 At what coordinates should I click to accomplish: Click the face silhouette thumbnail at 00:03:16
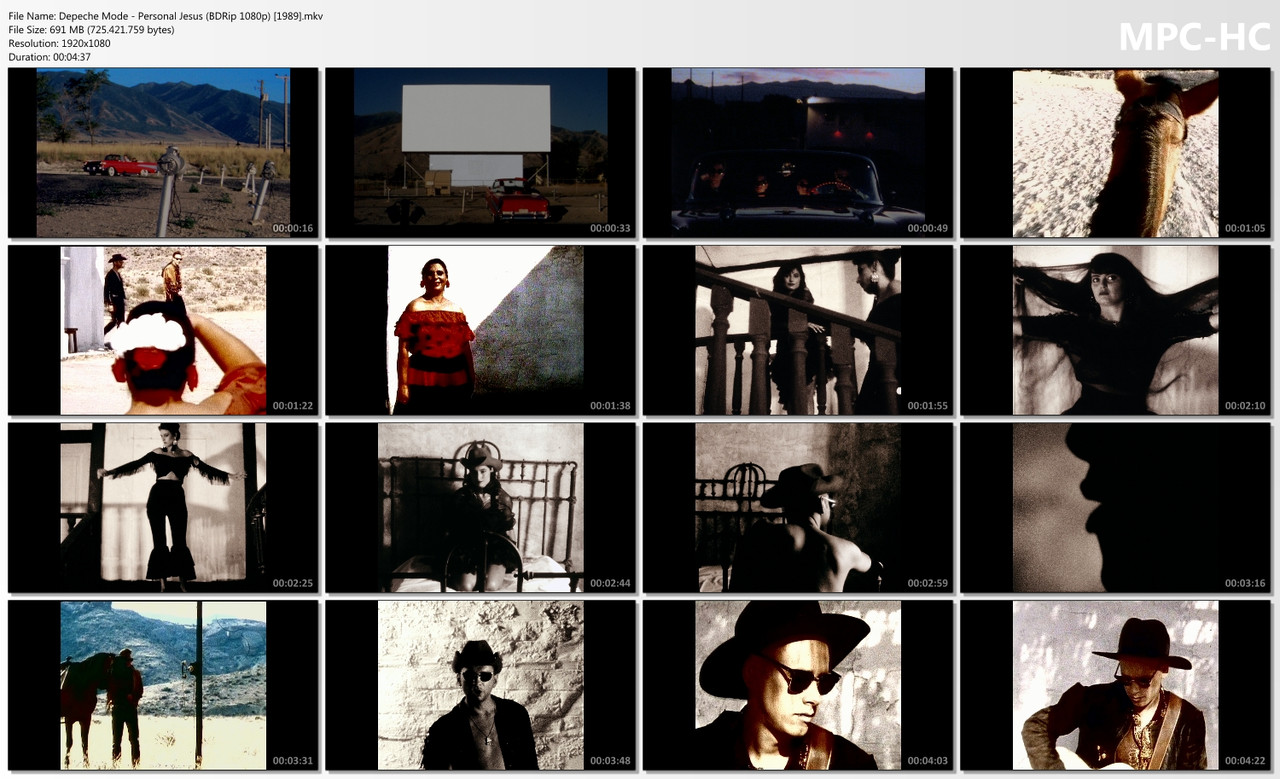1115,507
